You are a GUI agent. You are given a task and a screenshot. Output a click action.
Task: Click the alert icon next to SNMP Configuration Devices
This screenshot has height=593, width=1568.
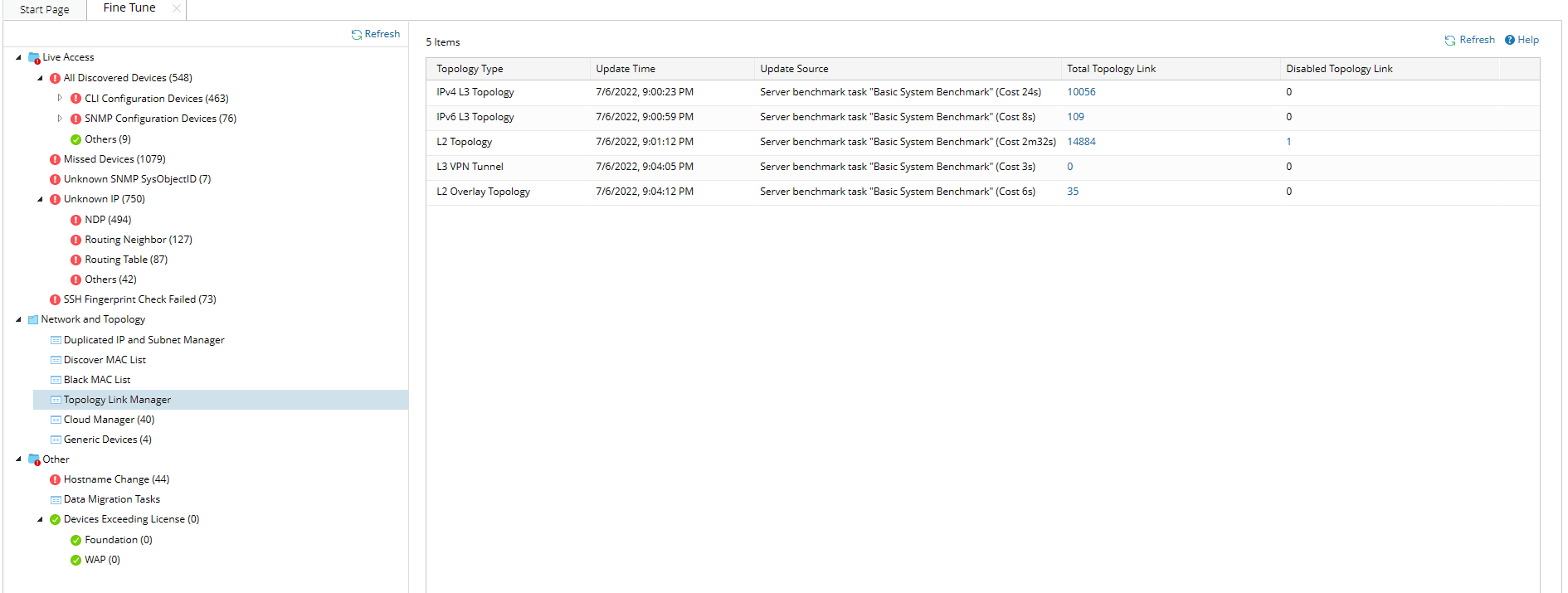(75, 119)
